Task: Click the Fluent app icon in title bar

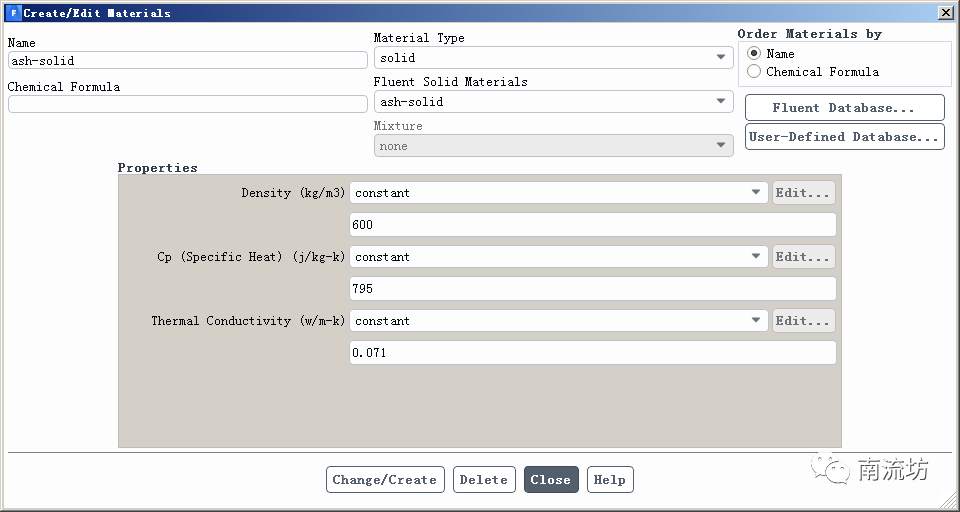Action: pos(13,12)
